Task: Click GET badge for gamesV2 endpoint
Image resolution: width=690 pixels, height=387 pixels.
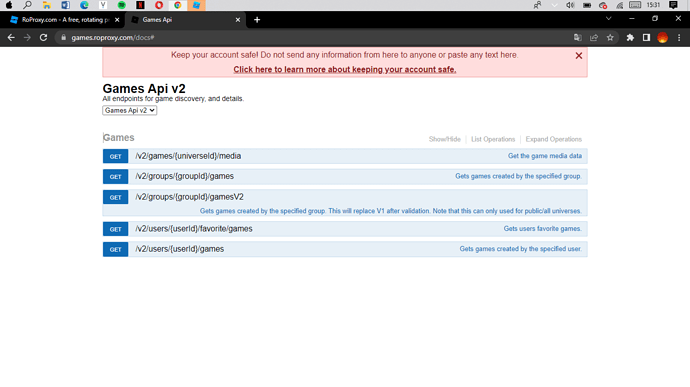Action: point(115,197)
